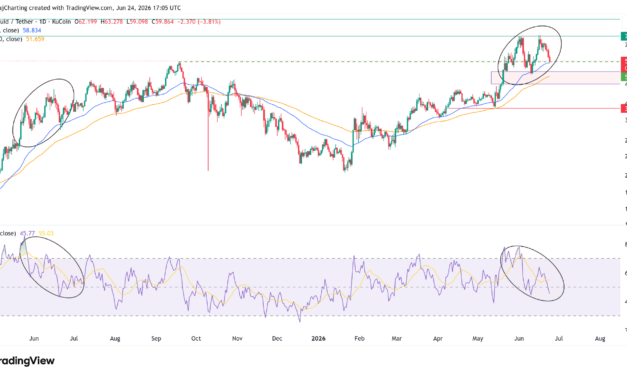
Task: Click the RSI value 45.77
Action: coord(27,233)
